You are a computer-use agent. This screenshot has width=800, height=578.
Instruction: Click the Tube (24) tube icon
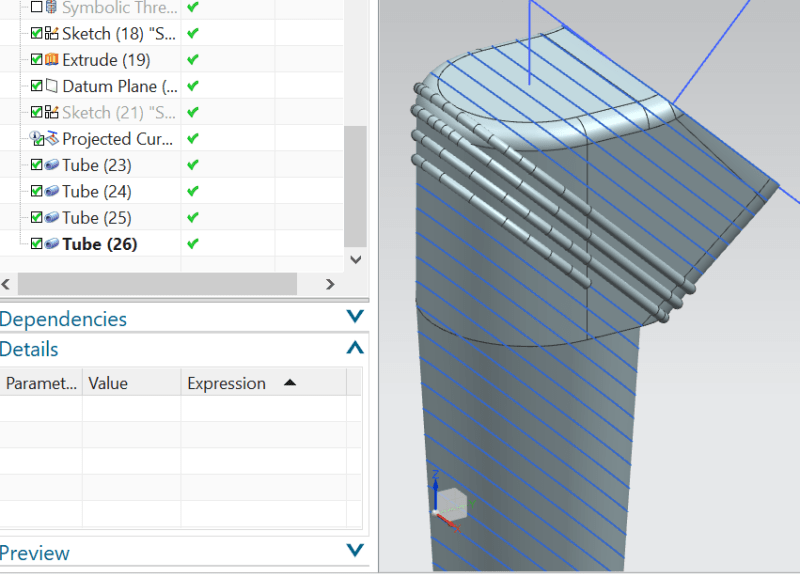52,191
